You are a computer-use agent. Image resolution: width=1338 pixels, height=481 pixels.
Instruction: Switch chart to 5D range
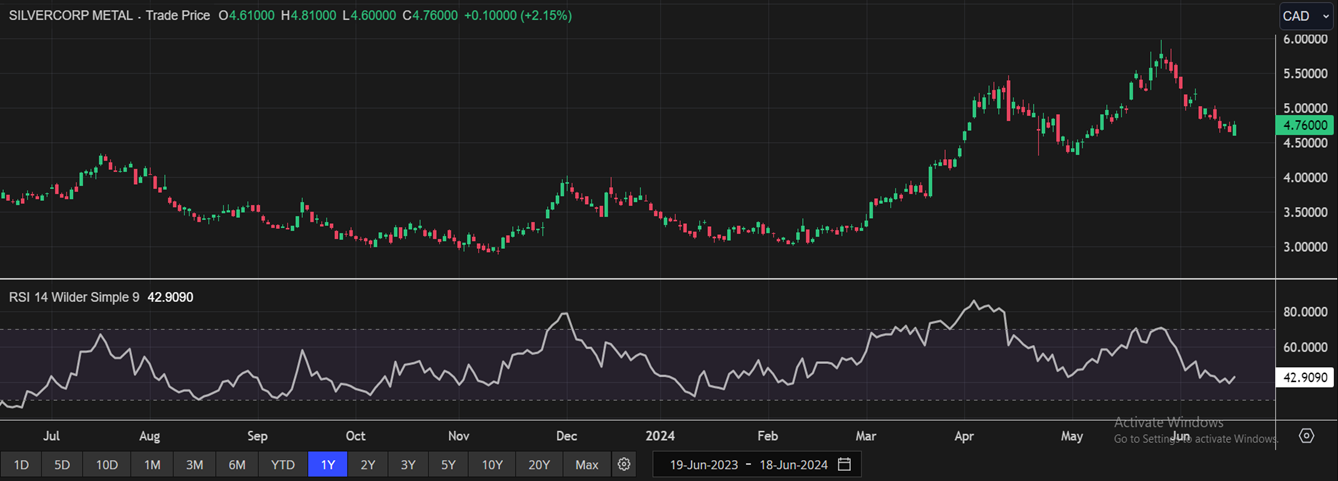[62, 465]
